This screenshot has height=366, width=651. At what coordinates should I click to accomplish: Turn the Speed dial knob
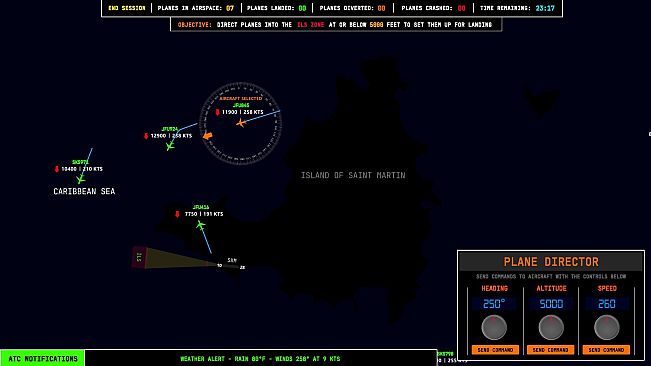[x=607, y=327]
